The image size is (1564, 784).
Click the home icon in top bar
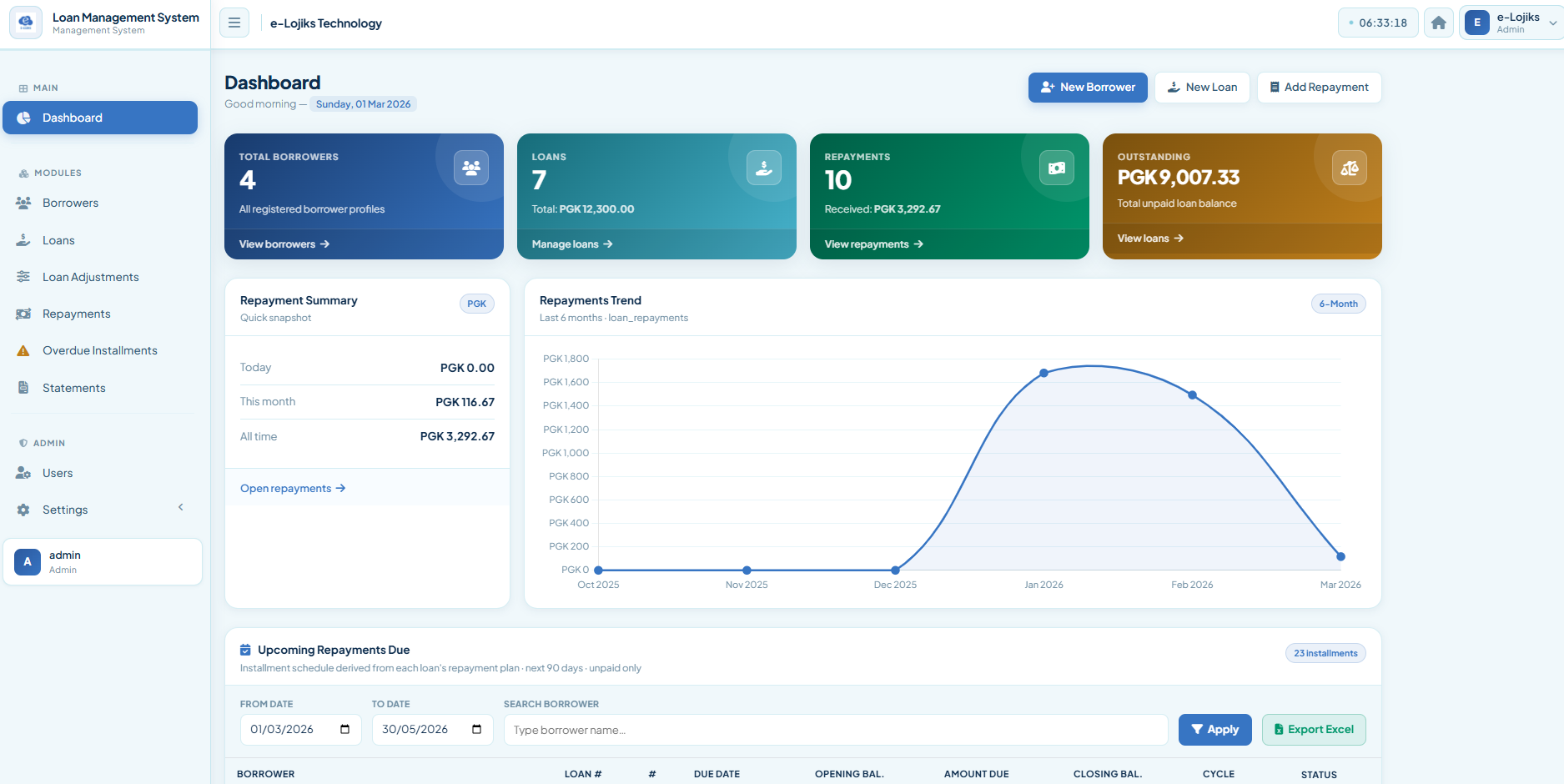1439,23
